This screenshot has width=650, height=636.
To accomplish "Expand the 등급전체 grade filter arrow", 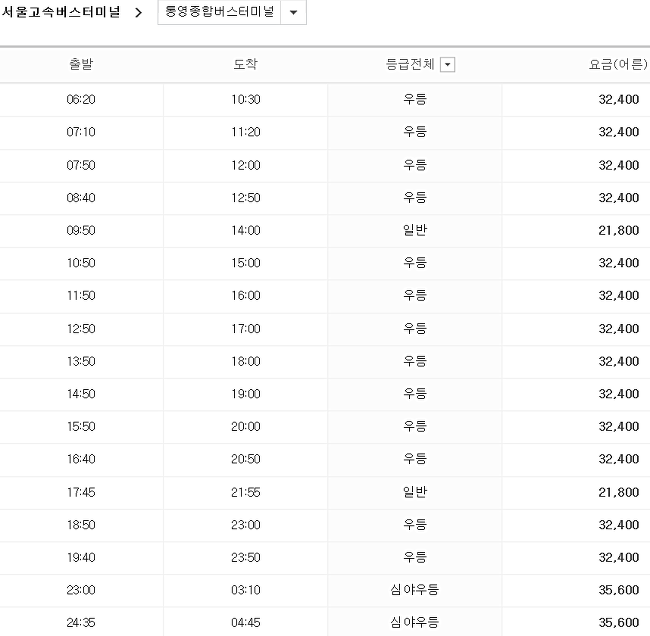I will 447,65.
